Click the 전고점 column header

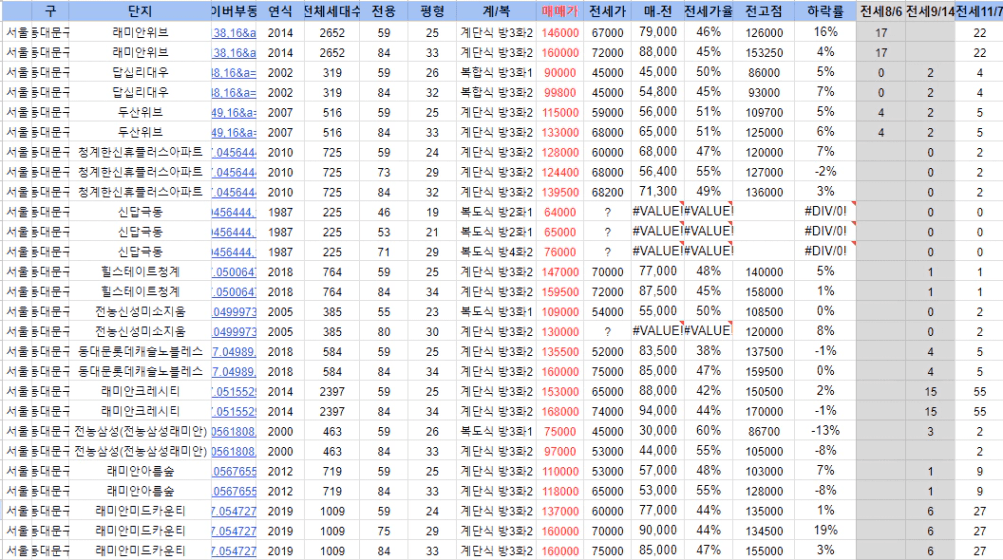pos(764,11)
